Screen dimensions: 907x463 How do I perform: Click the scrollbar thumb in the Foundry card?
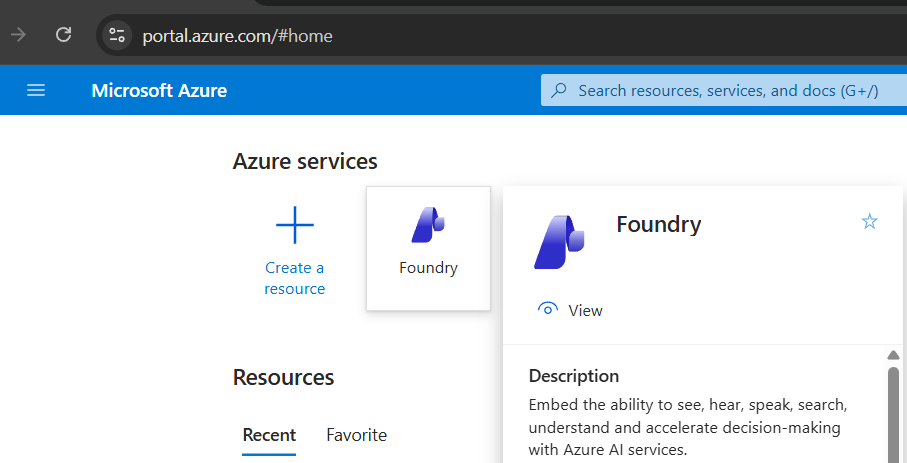(893, 410)
